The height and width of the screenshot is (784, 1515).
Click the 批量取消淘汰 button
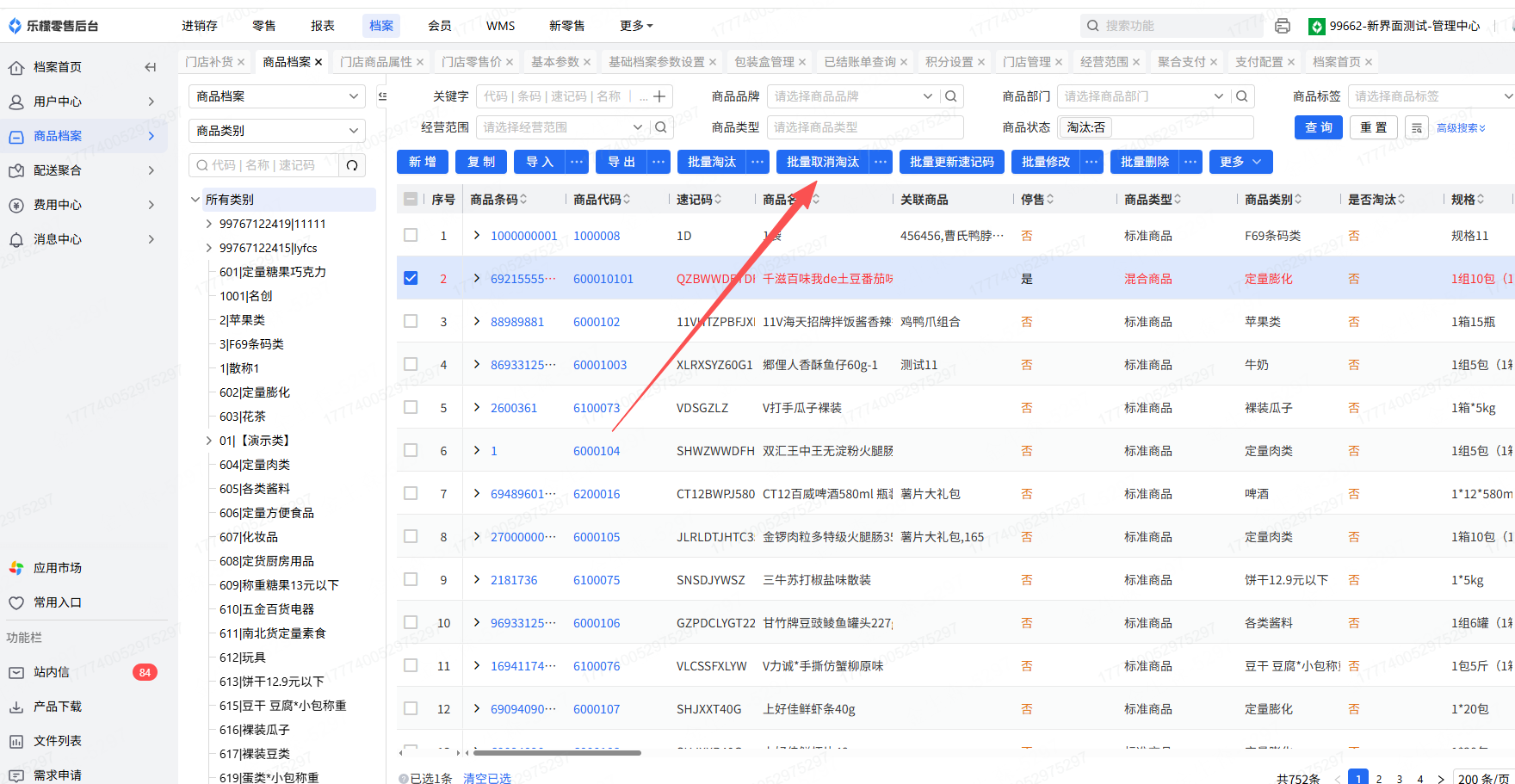point(822,162)
